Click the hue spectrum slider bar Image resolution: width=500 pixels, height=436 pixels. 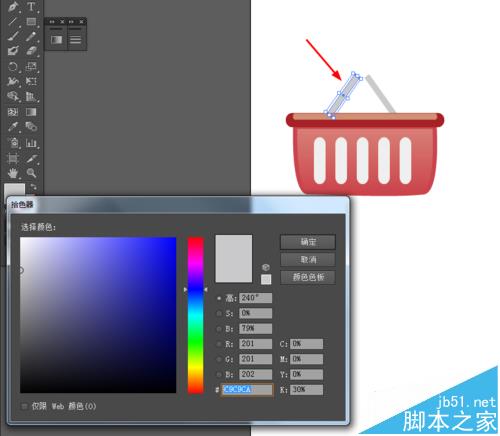click(195, 315)
